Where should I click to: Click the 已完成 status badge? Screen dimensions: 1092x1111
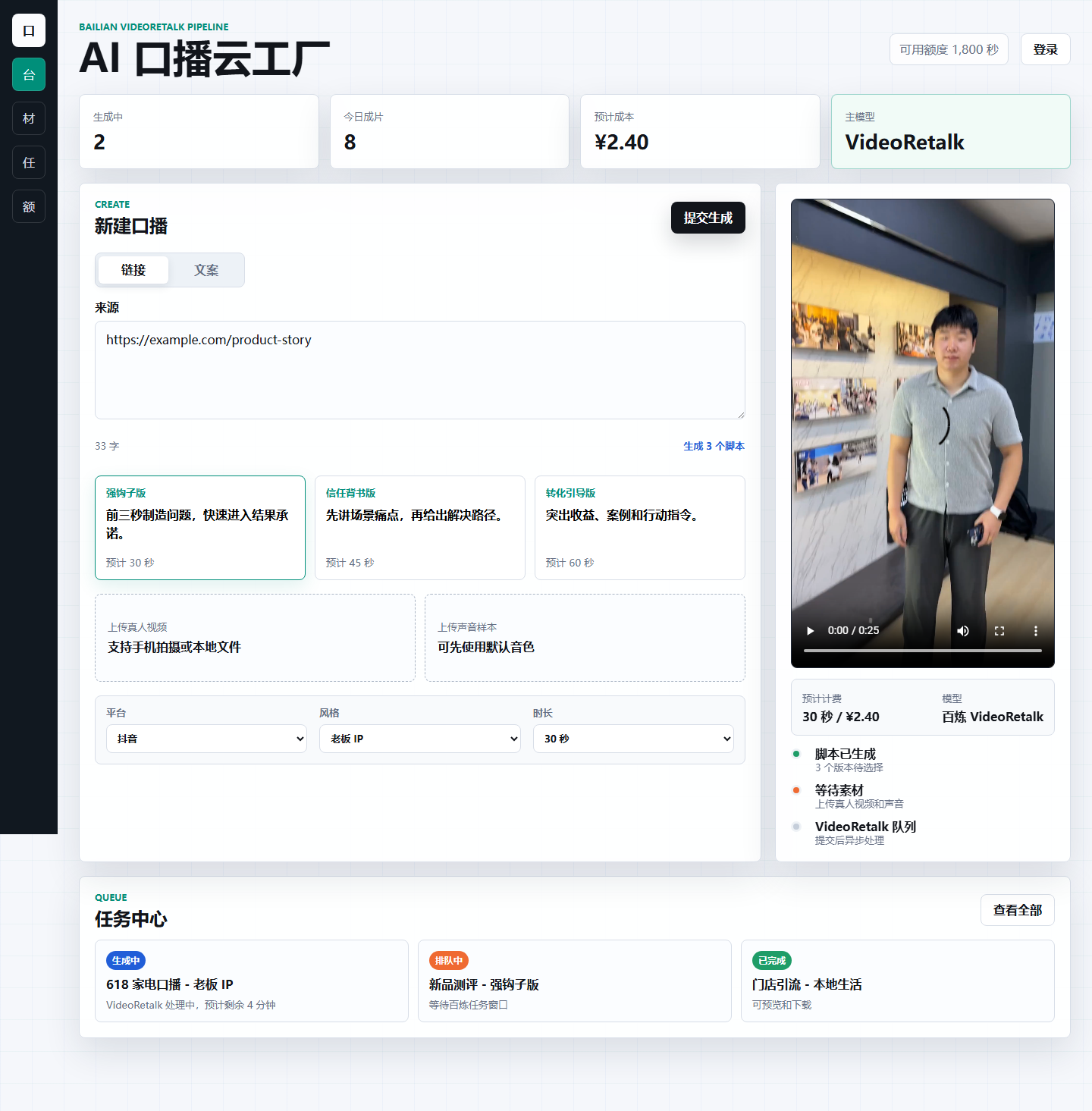click(772, 960)
